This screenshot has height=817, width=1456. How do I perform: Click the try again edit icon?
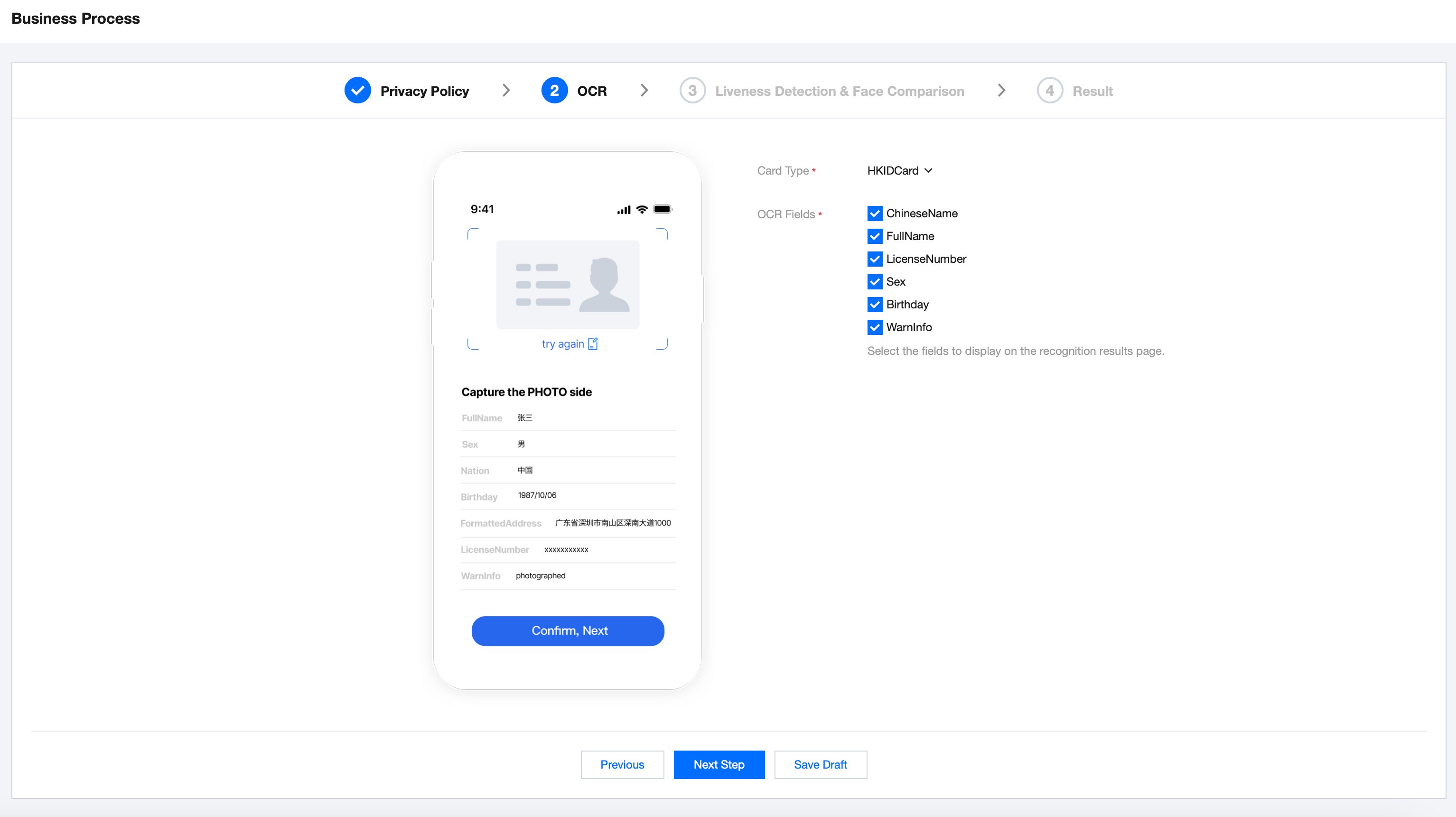pos(592,344)
